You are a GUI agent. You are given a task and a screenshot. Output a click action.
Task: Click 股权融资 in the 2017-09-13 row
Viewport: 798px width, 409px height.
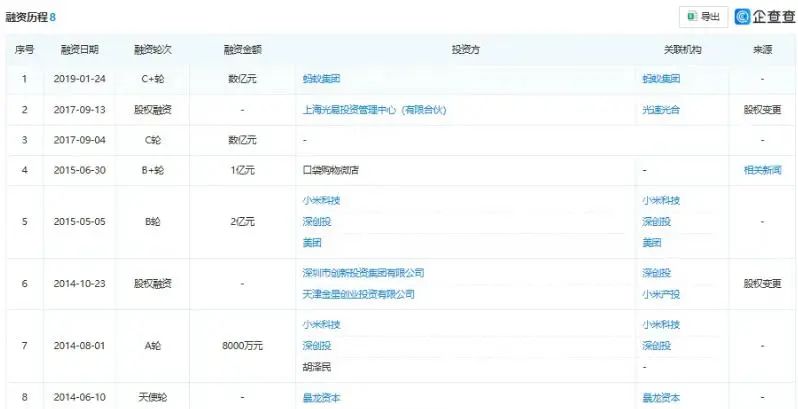[153, 110]
